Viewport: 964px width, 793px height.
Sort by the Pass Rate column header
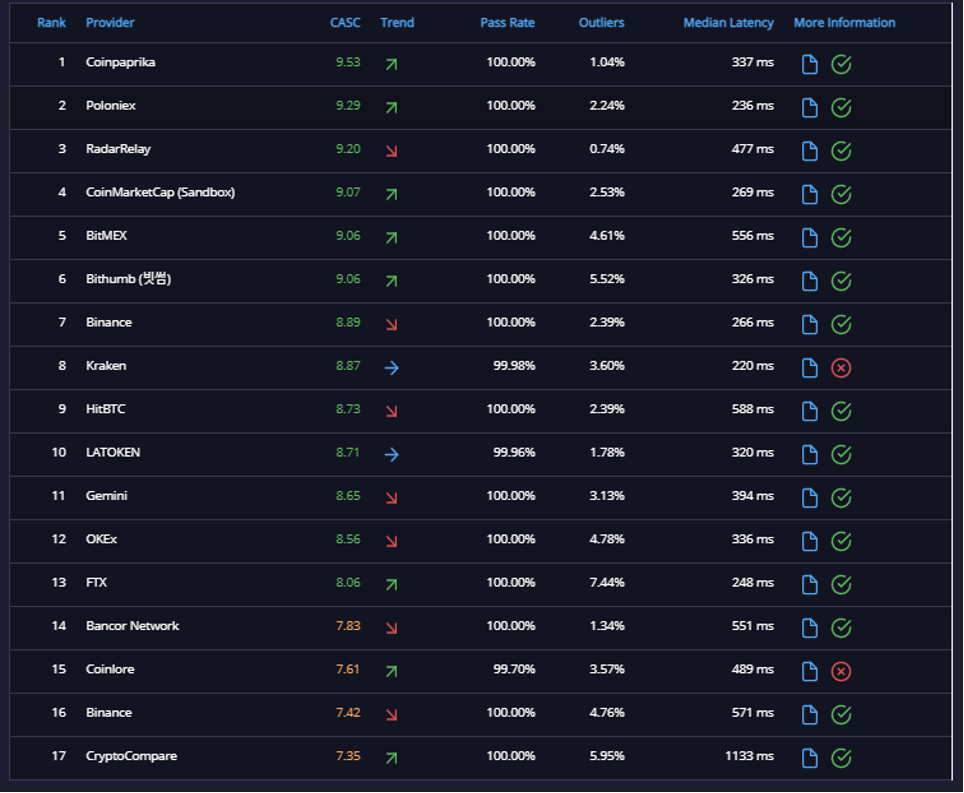507,23
